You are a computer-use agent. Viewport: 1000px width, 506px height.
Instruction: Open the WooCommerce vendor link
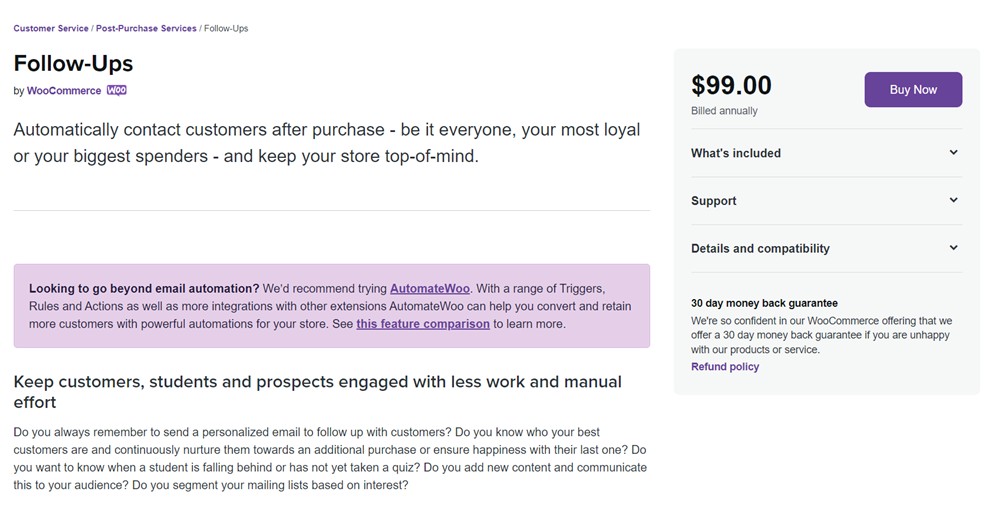(64, 91)
